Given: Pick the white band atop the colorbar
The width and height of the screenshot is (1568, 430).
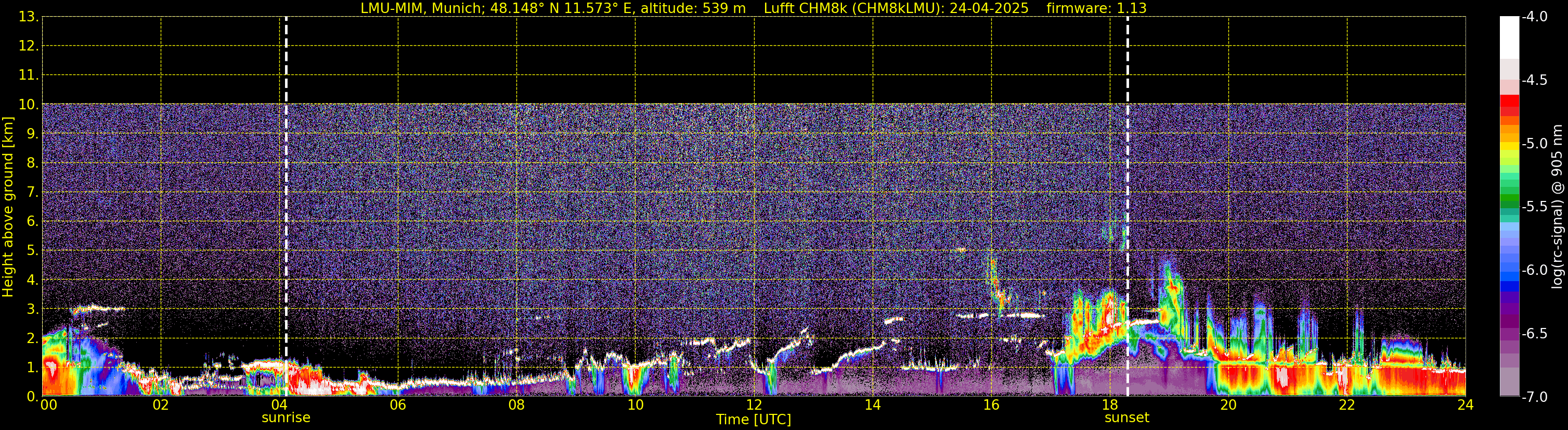Looking at the screenshot, I should tap(1510, 38).
